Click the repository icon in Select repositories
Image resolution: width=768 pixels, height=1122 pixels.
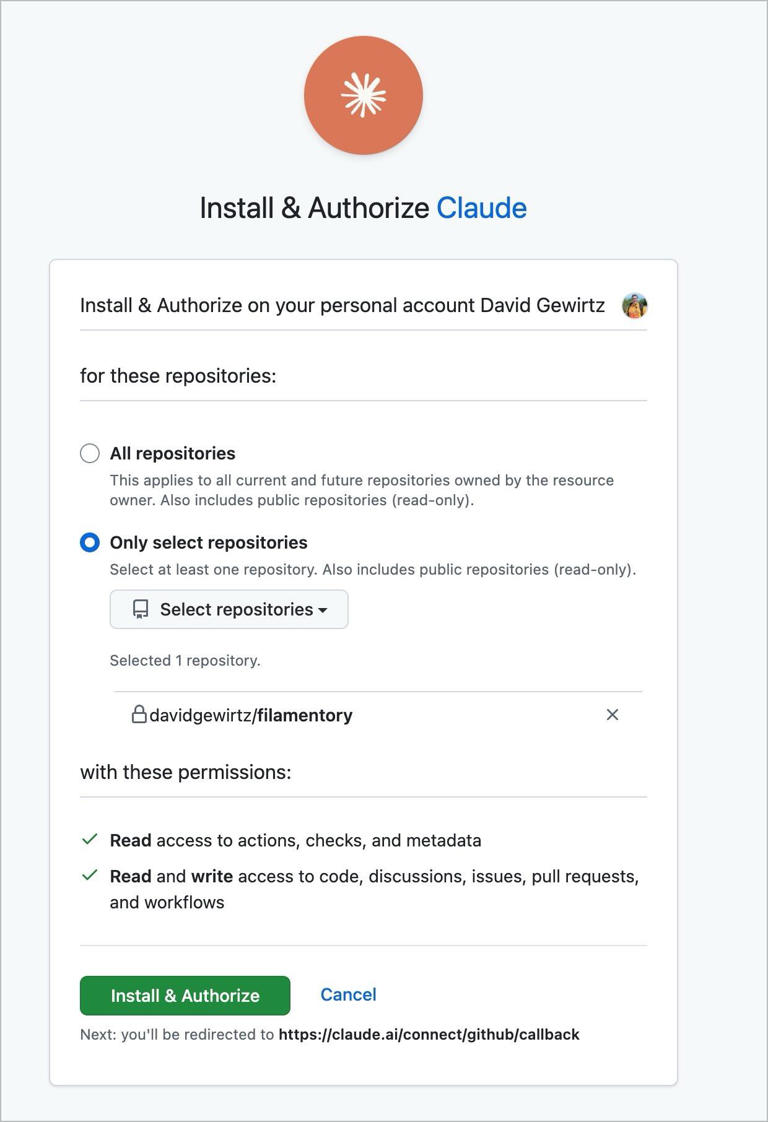(141, 609)
